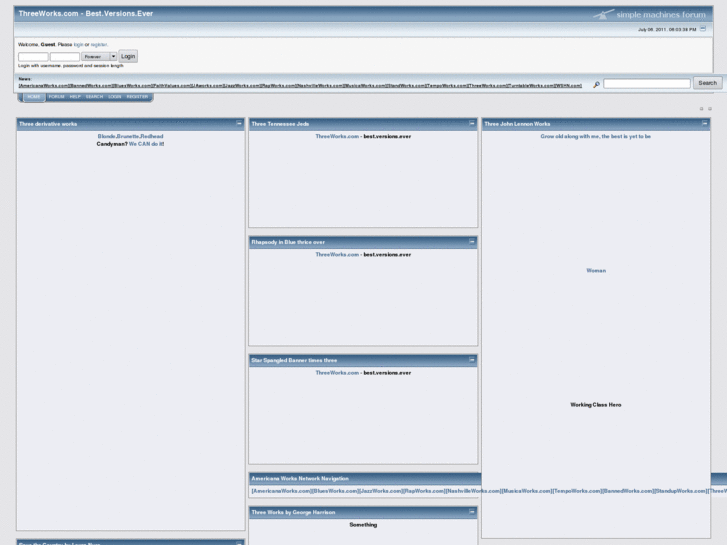Open [JazzWorks.com] in Network Navigation panel
727x545 pixels.
(x=380, y=491)
